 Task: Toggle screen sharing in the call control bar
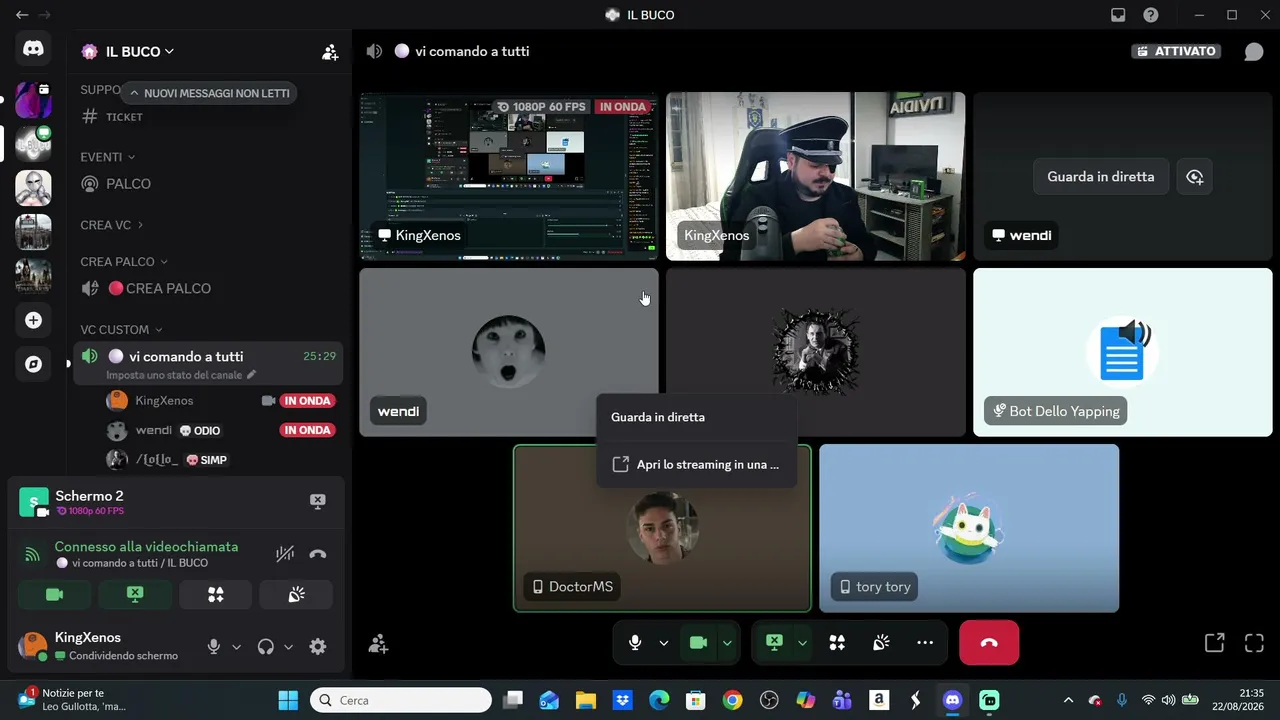pyautogui.click(x=774, y=643)
